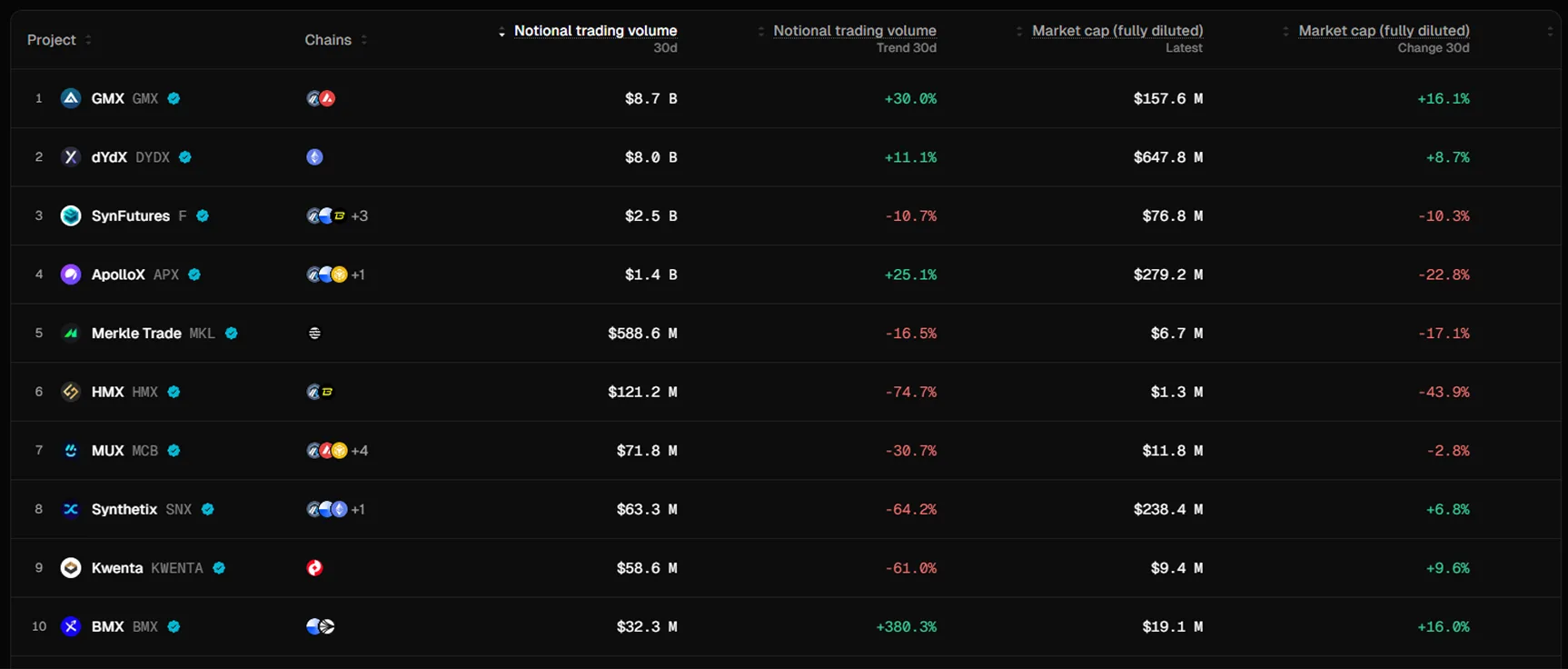Click the verified badge next to Synthetix
Viewport: 1568px width, 669px height.
coord(208,510)
